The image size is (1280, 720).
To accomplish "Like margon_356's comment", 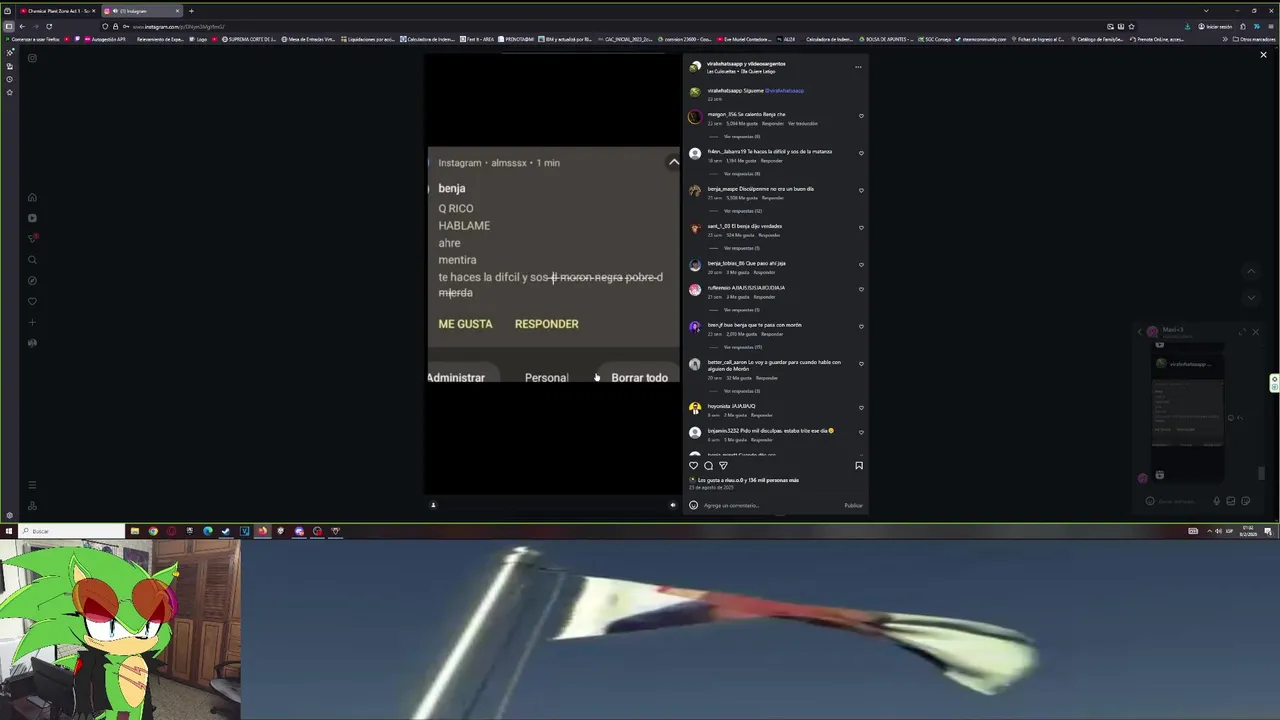I will coord(861,116).
